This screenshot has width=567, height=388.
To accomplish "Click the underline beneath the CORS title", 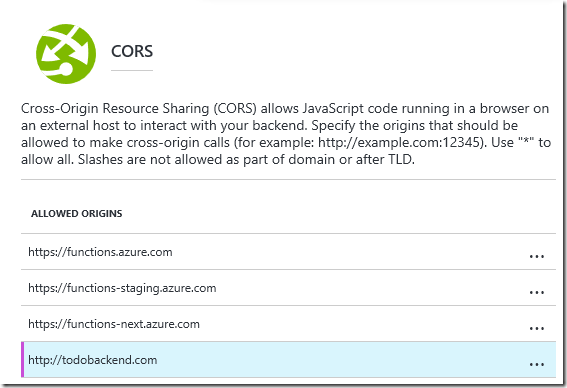I will pyautogui.click(x=132, y=70).
